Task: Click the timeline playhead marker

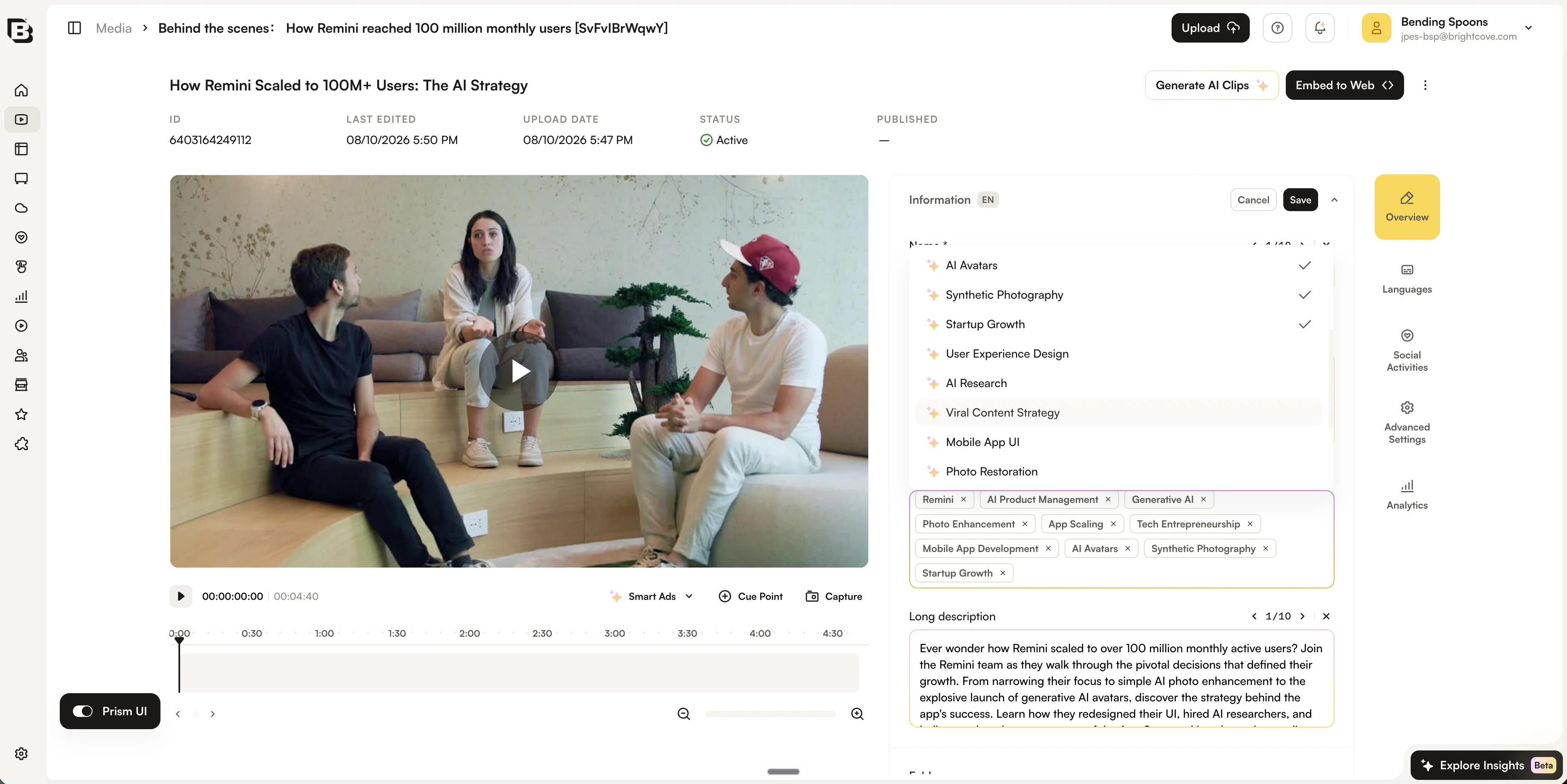Action: click(179, 640)
